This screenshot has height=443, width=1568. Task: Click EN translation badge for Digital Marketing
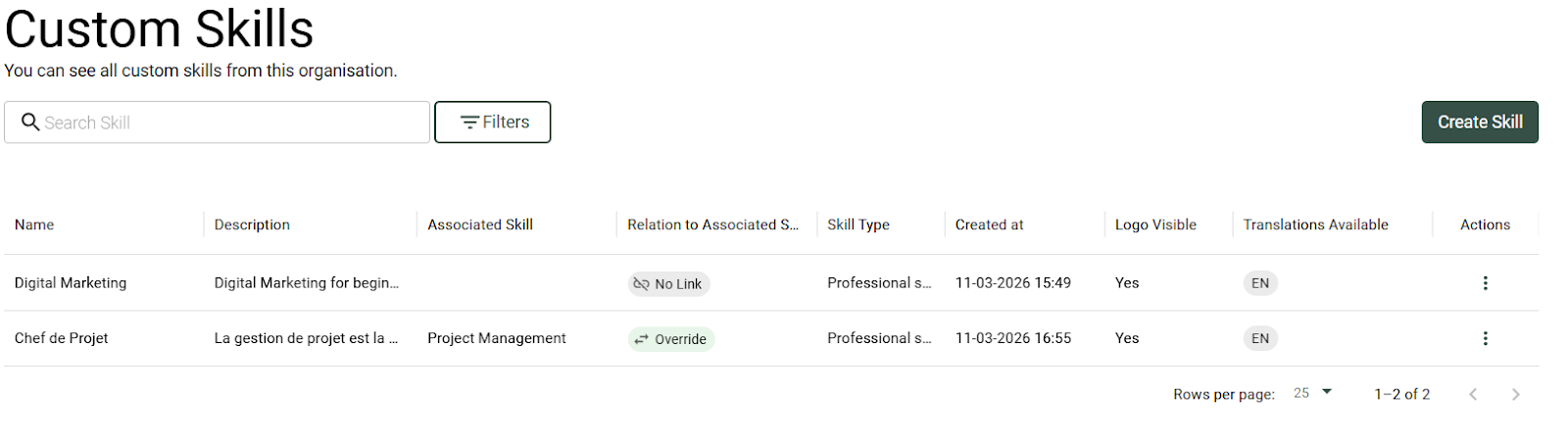1259,283
